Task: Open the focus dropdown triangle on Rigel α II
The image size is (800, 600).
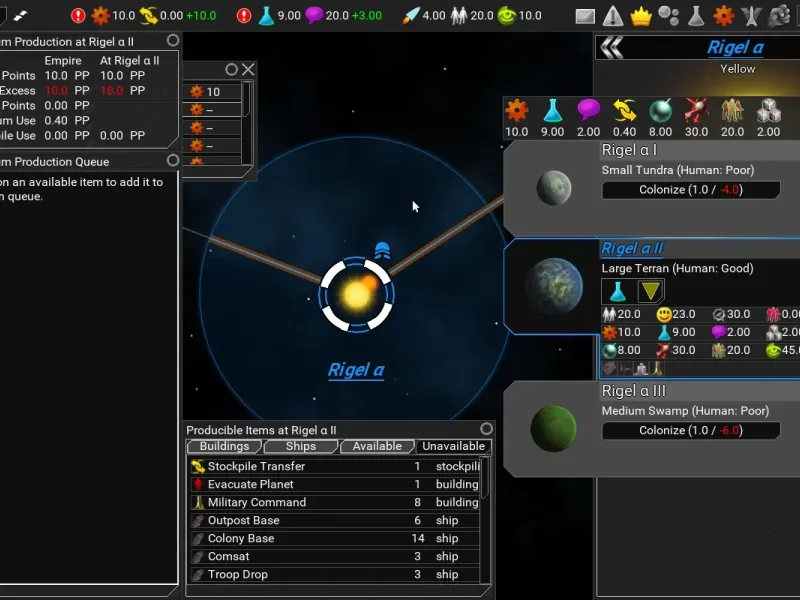Action: click(651, 291)
